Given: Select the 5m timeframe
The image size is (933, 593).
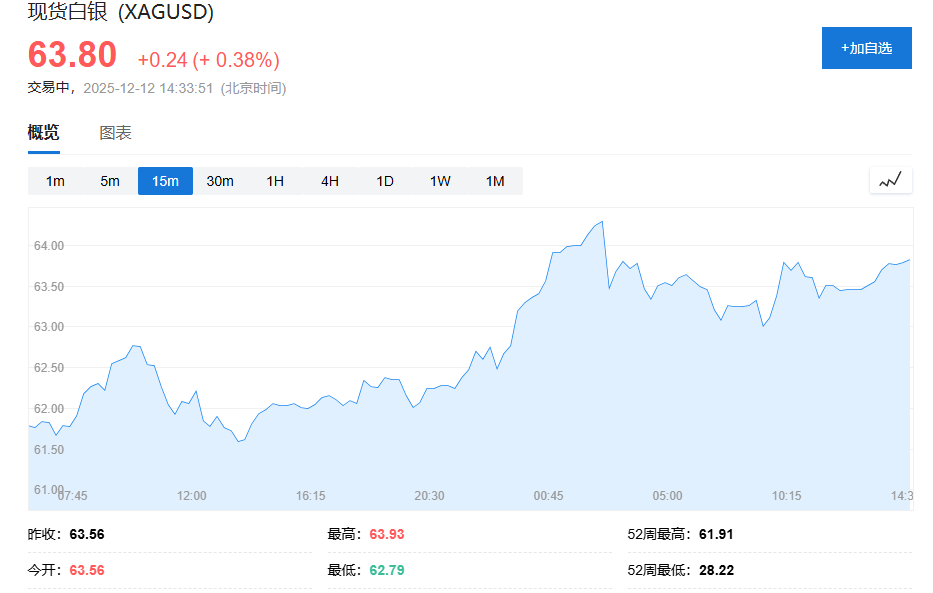Looking at the screenshot, I should tap(109, 181).
